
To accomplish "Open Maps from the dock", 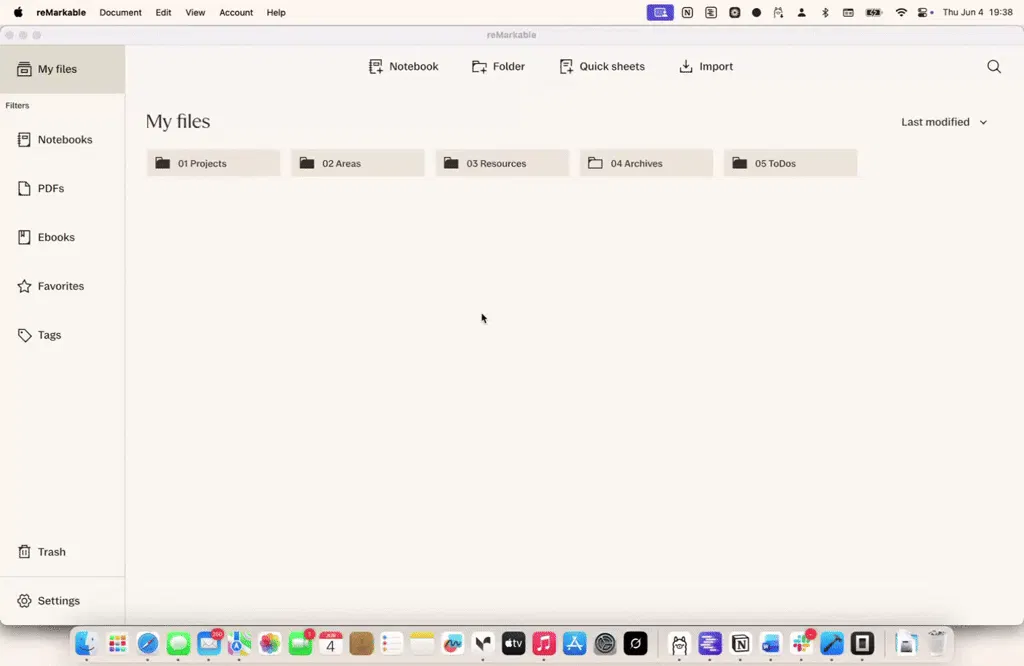I will coord(239,644).
